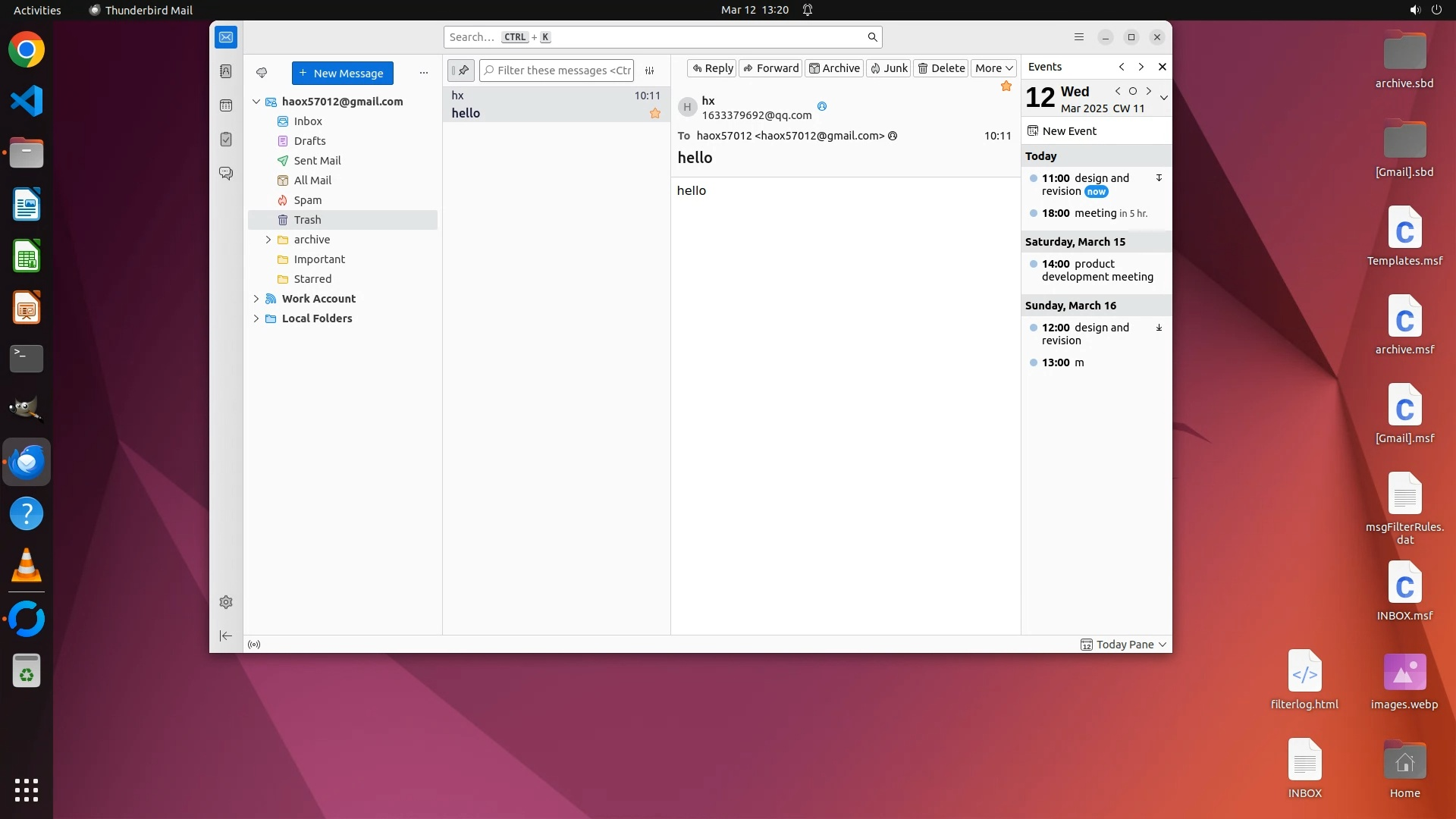
Task: Click the New Message button
Action: [x=343, y=74]
